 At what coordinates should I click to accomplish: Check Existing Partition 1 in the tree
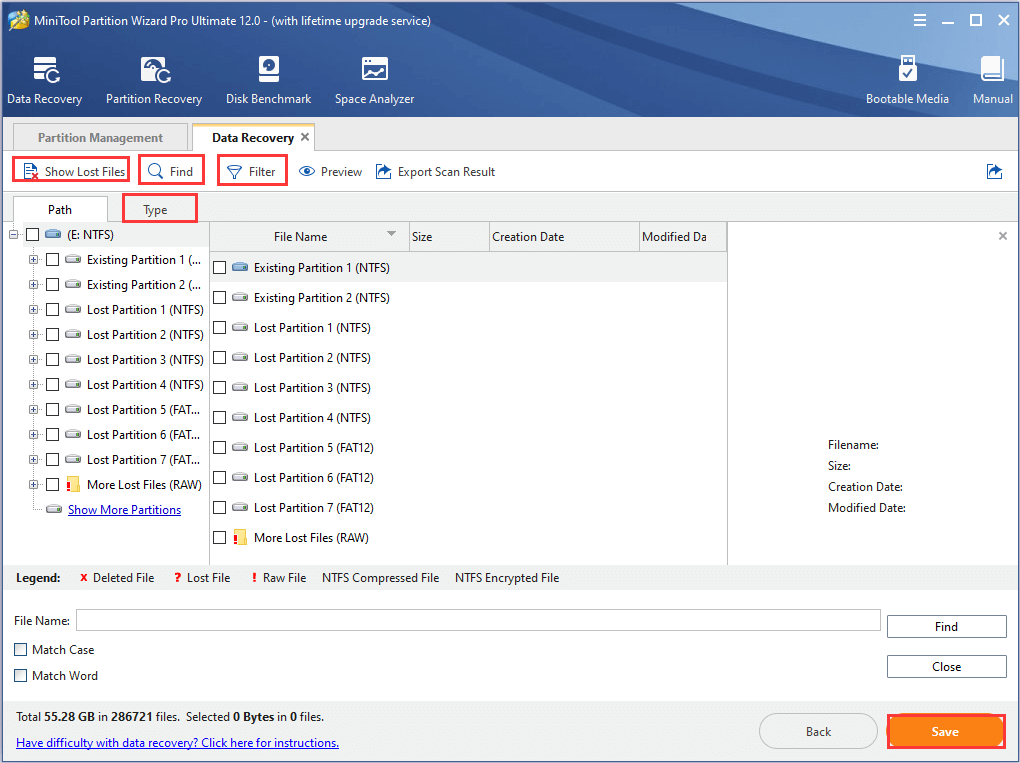pos(53,260)
